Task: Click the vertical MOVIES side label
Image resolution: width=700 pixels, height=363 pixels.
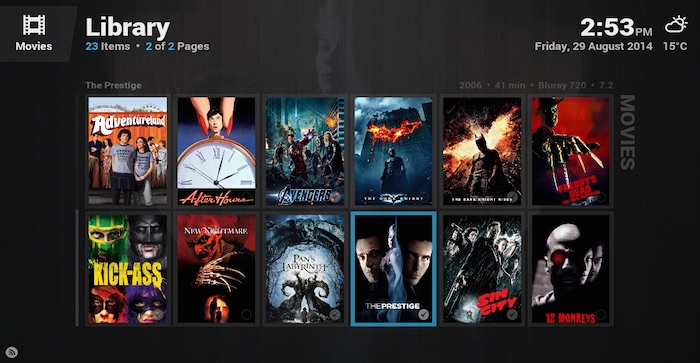Action: click(627, 132)
